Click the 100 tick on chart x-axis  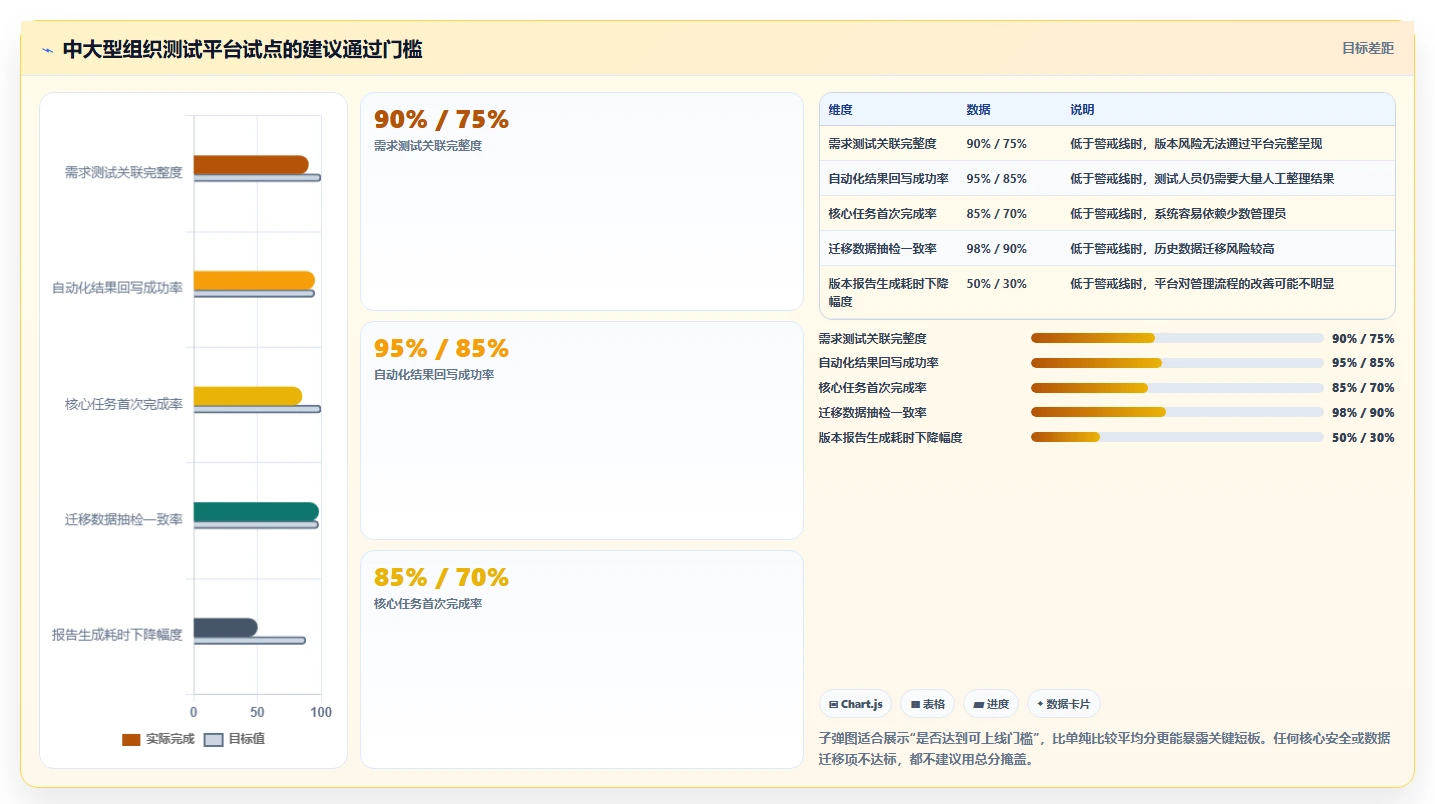point(321,712)
